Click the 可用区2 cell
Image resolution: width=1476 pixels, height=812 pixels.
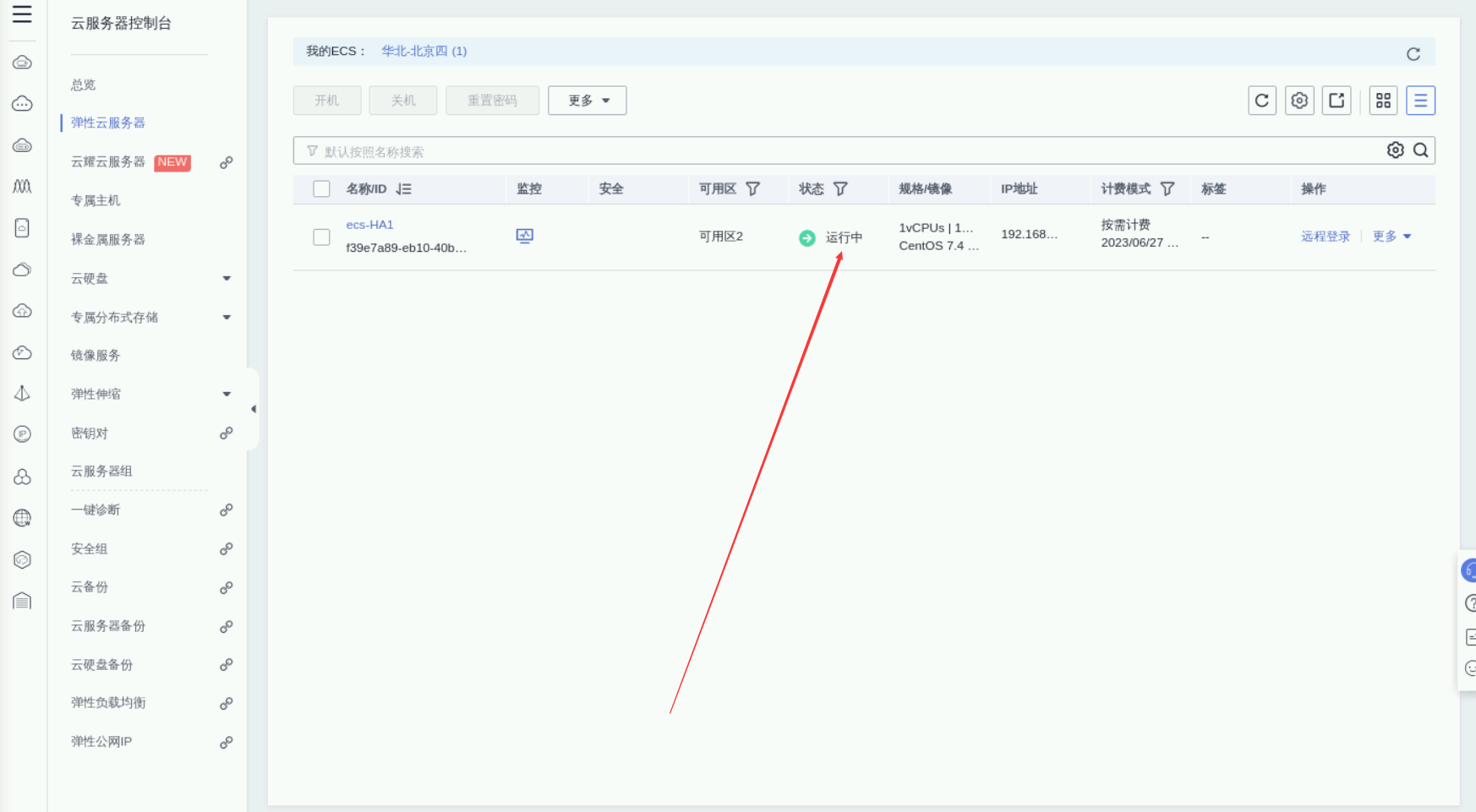point(721,237)
